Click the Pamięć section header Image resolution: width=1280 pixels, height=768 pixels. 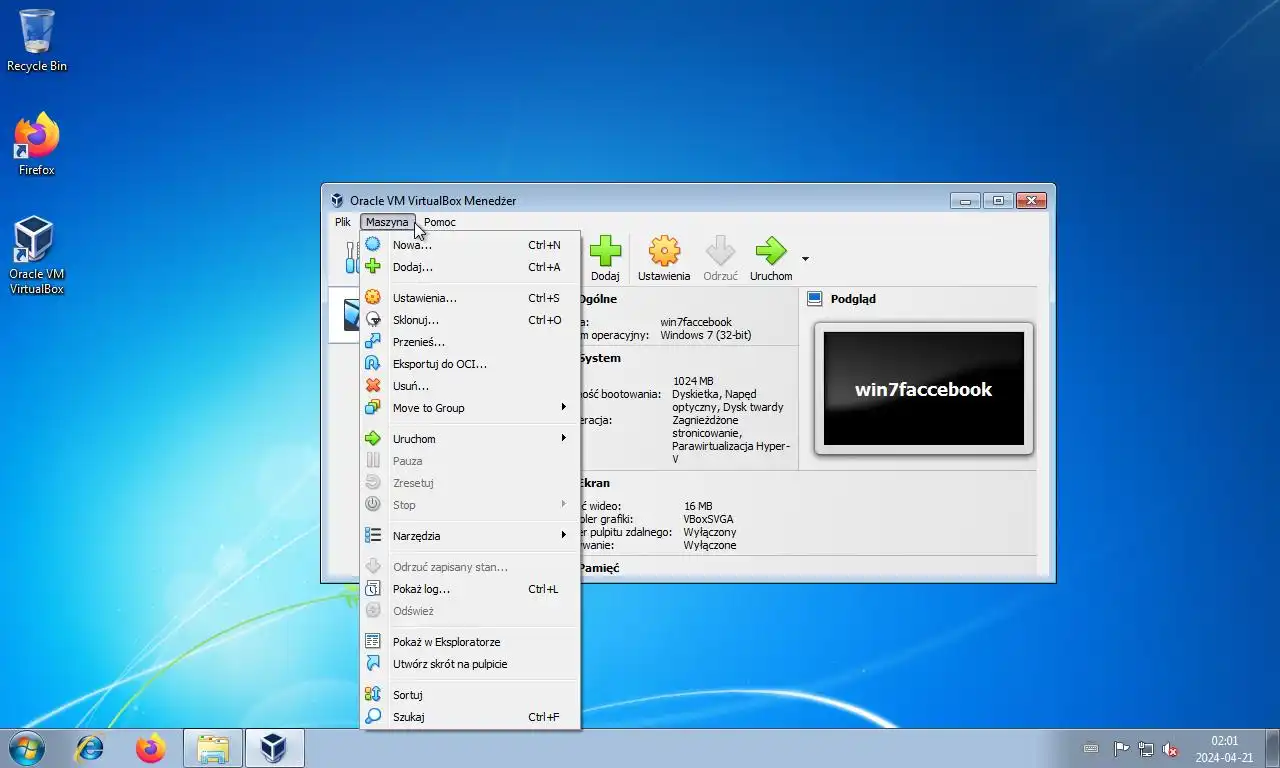tap(599, 568)
